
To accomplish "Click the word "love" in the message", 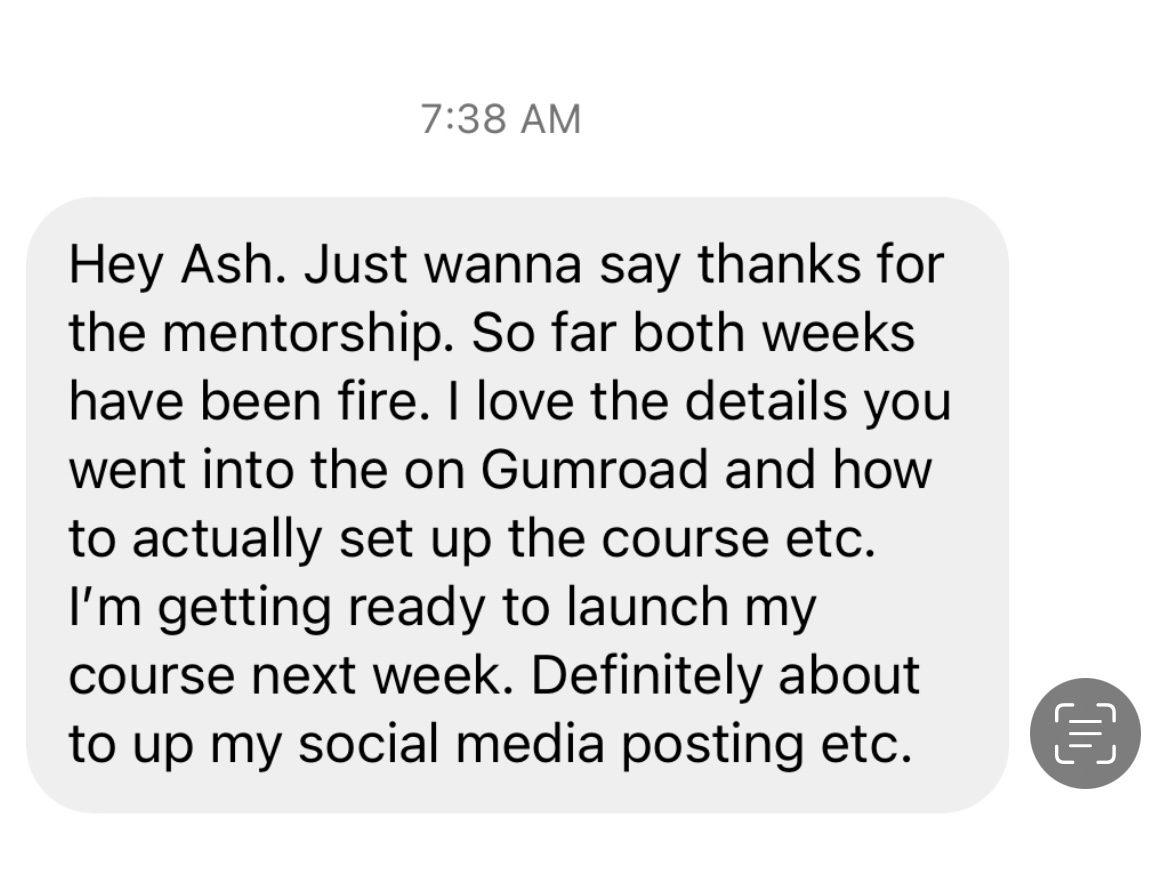I will click(527, 402).
